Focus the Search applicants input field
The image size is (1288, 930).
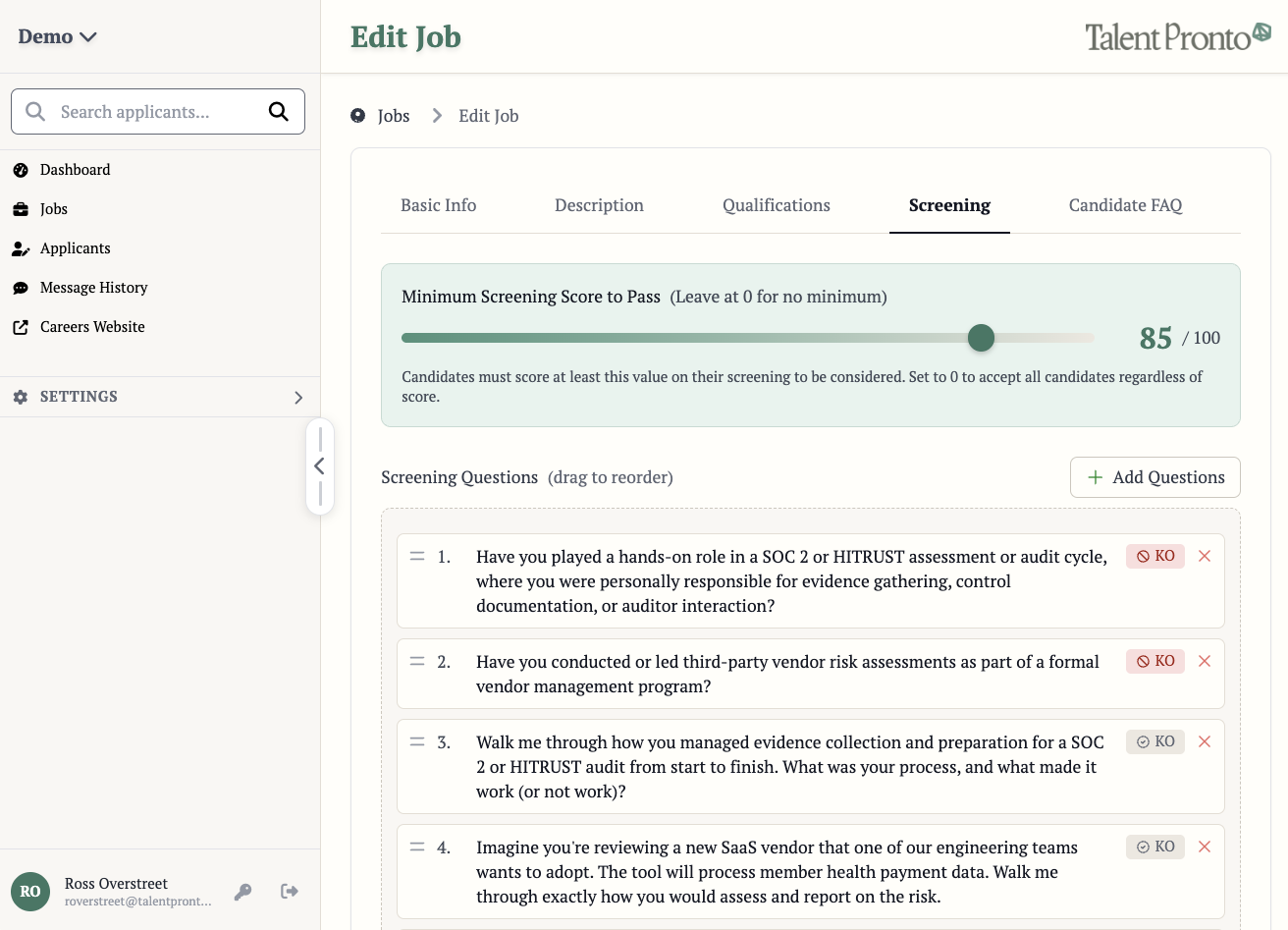(157, 112)
